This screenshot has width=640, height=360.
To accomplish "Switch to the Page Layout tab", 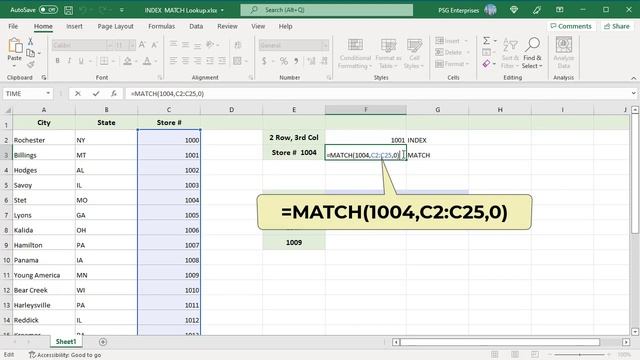I will [x=116, y=26].
